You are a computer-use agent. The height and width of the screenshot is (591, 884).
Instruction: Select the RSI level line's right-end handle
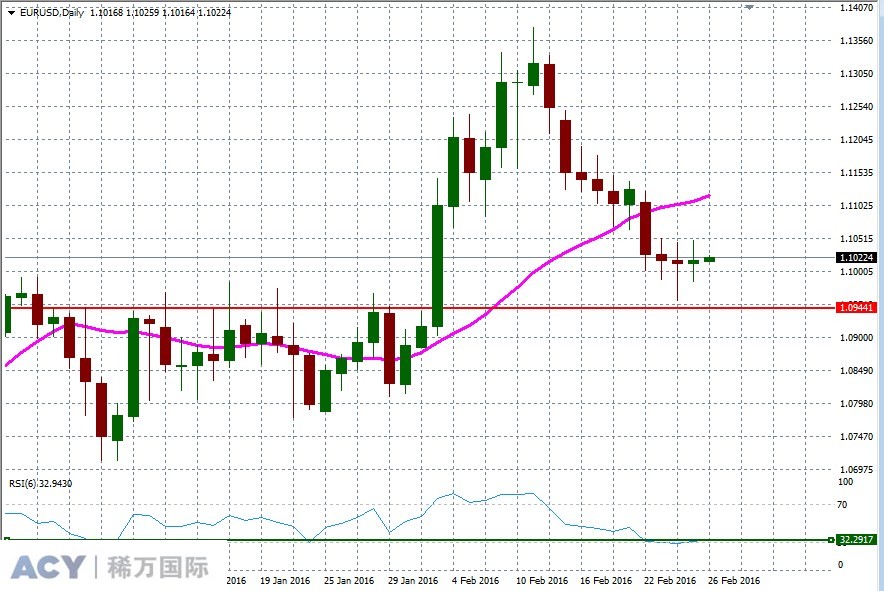point(831,540)
